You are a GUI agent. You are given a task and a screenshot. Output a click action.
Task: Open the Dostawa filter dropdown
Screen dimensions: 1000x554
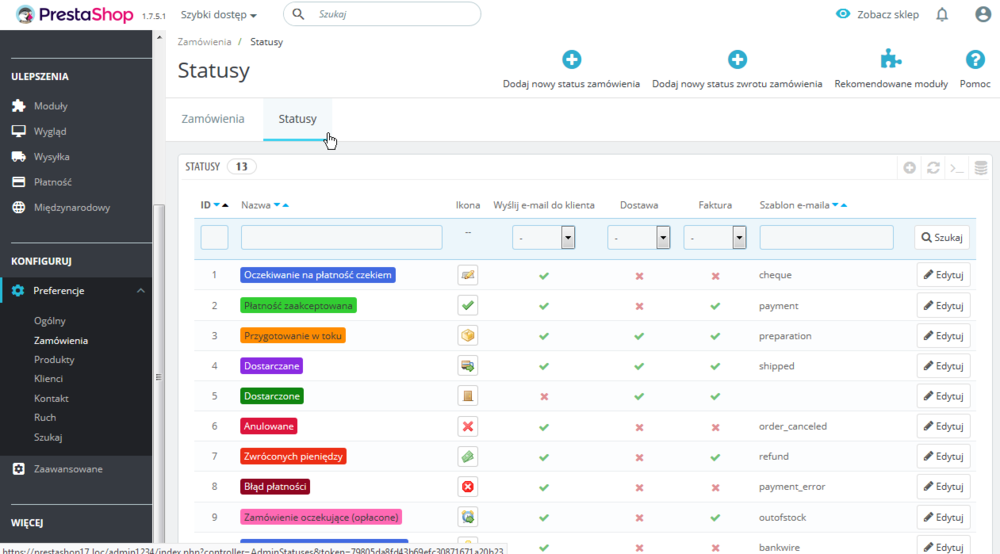pyautogui.click(x=638, y=237)
